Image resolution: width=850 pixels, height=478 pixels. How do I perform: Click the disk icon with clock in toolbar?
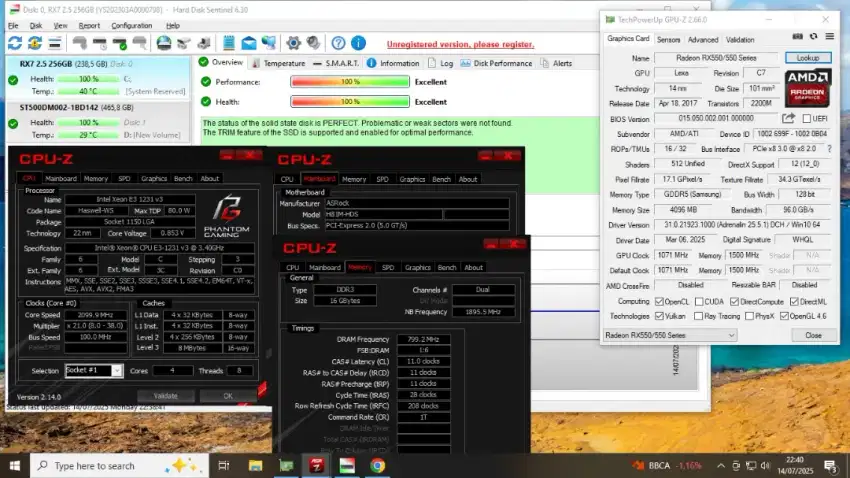(x=100, y=43)
